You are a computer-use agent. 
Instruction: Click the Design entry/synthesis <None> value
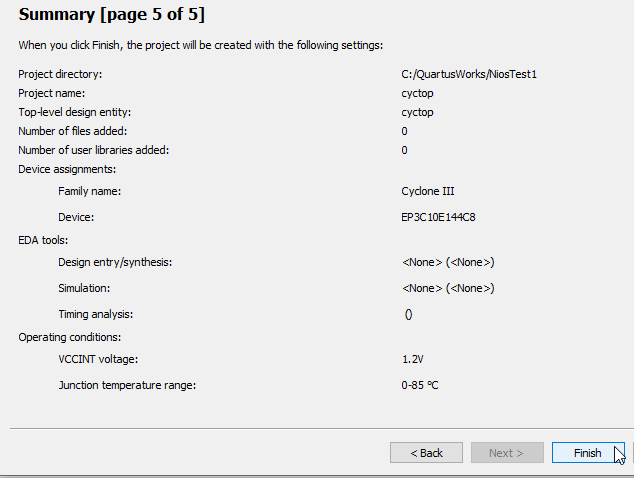[x=448, y=262]
